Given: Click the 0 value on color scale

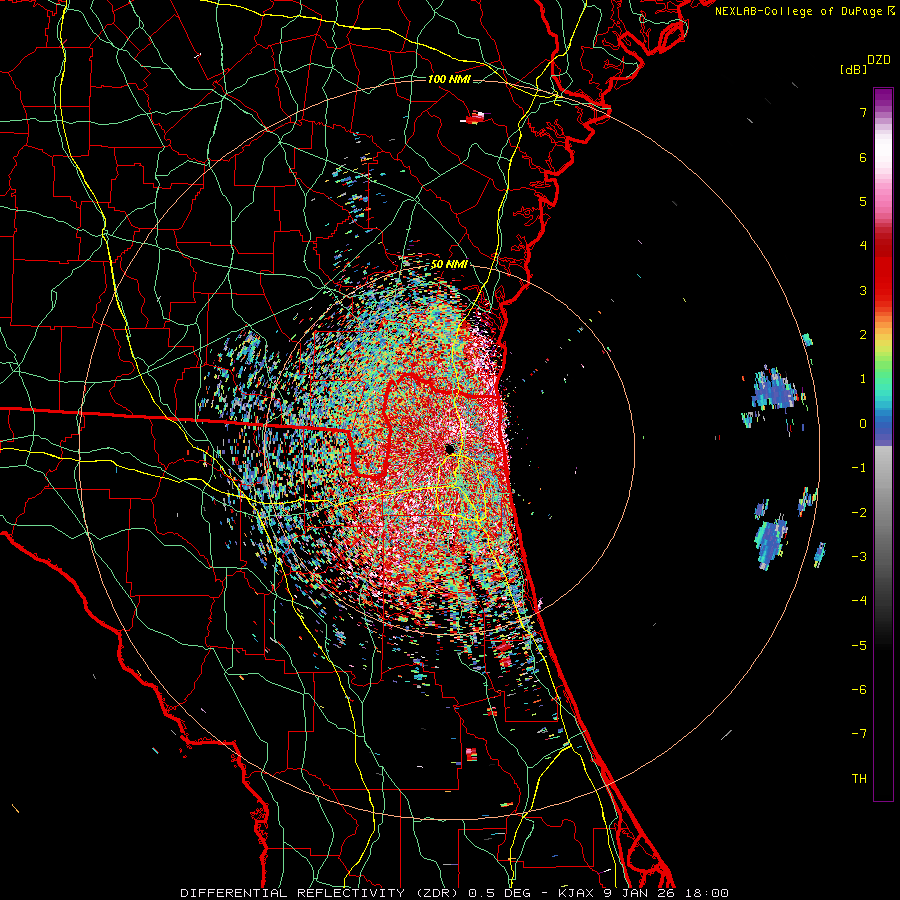Looking at the screenshot, I should pyautogui.click(x=863, y=424).
